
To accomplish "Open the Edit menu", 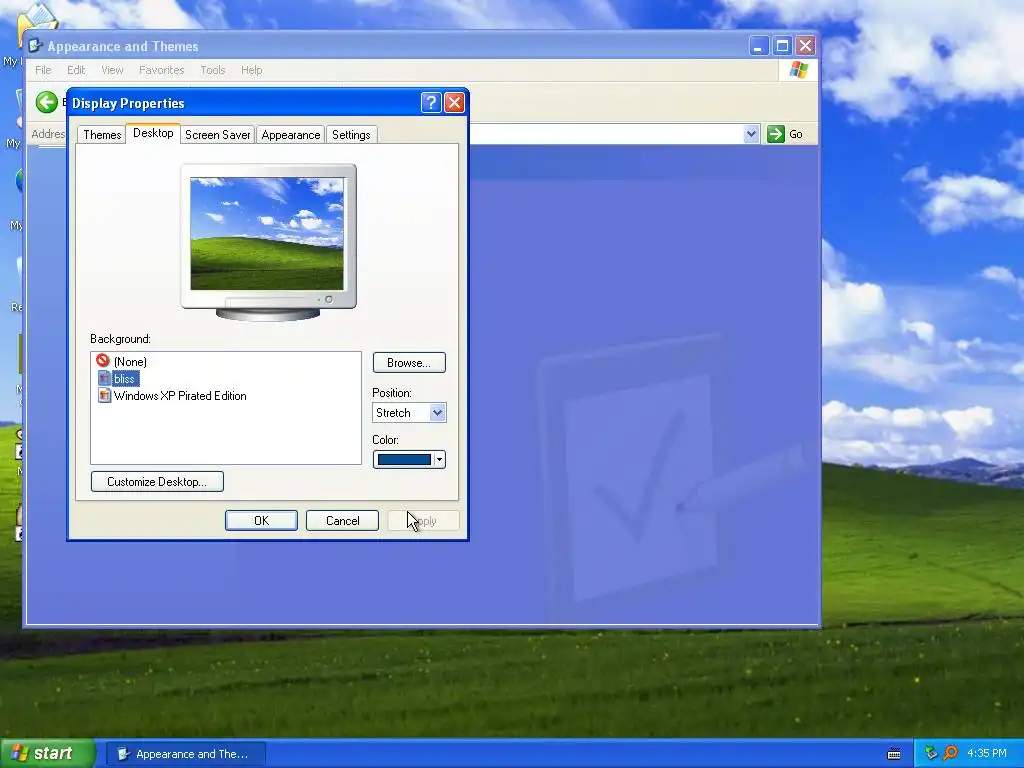I will 76,70.
